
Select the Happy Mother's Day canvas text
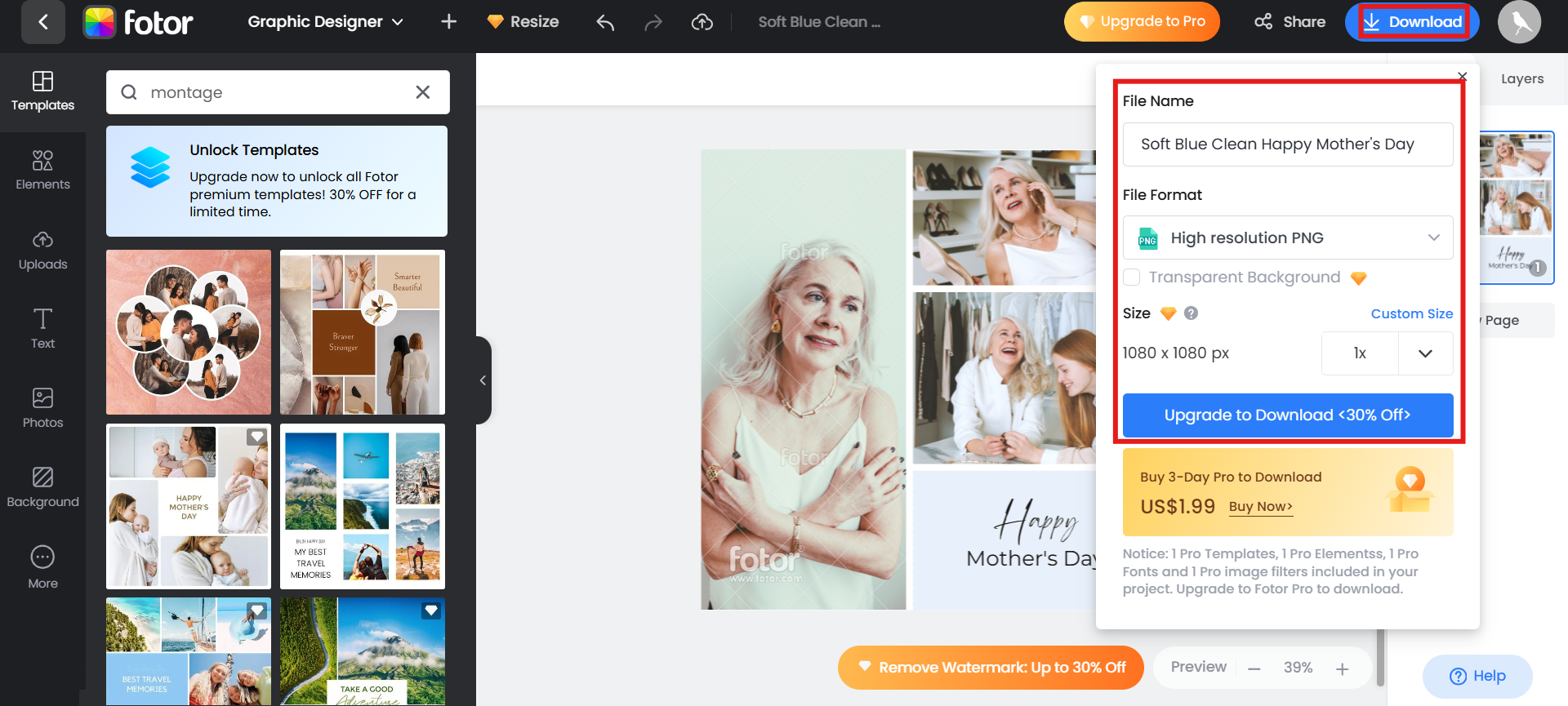coord(1033,535)
